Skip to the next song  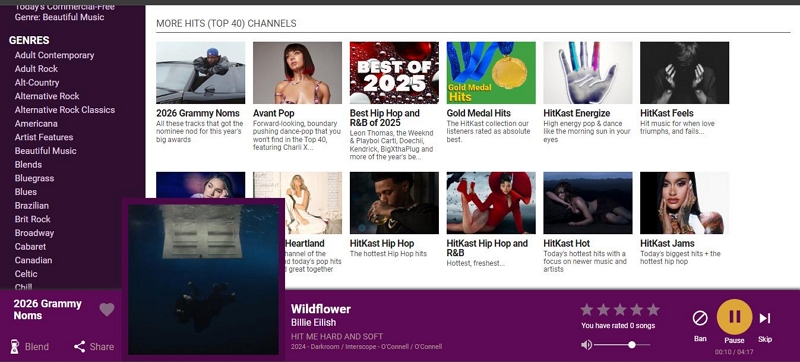tap(765, 318)
